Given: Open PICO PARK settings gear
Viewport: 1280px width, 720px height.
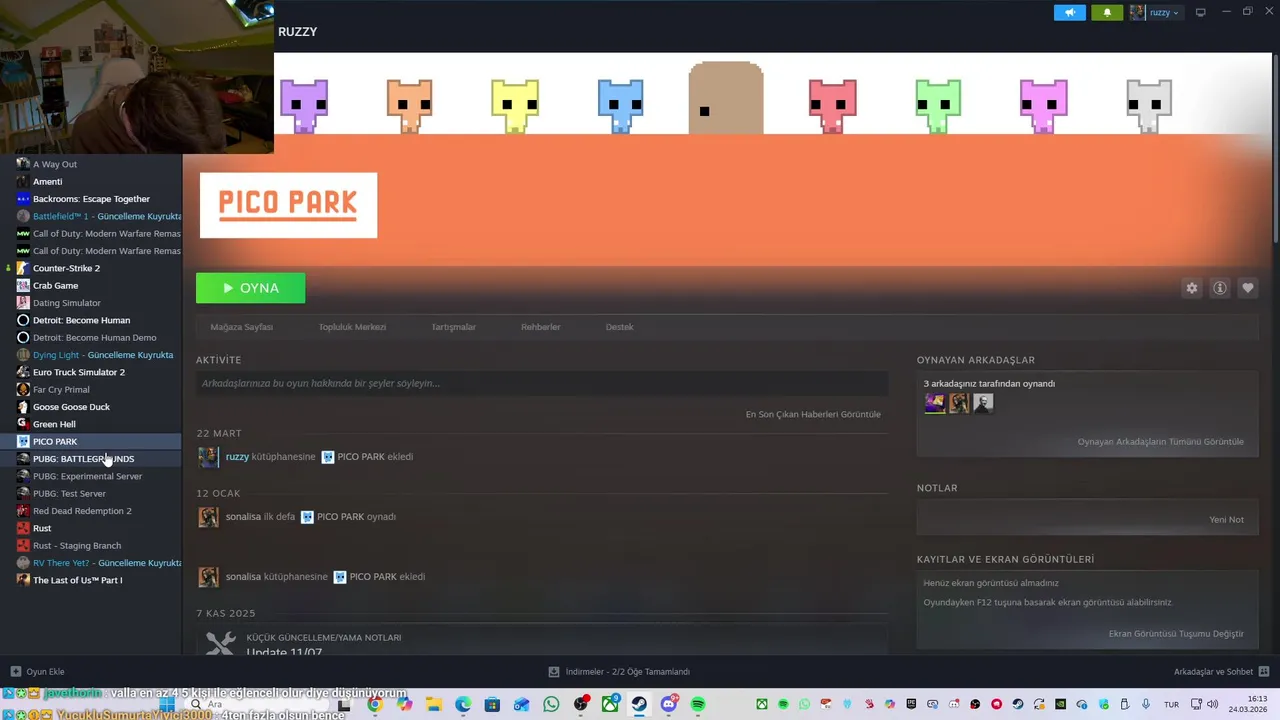Looking at the screenshot, I should [x=1192, y=288].
